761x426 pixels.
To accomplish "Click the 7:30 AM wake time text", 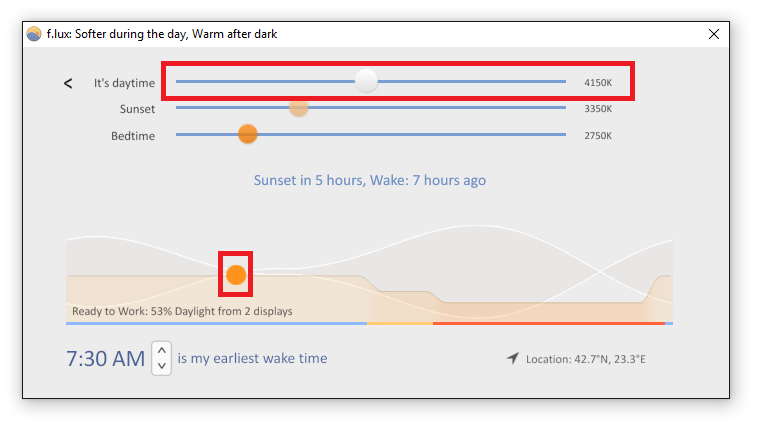I will (x=105, y=359).
